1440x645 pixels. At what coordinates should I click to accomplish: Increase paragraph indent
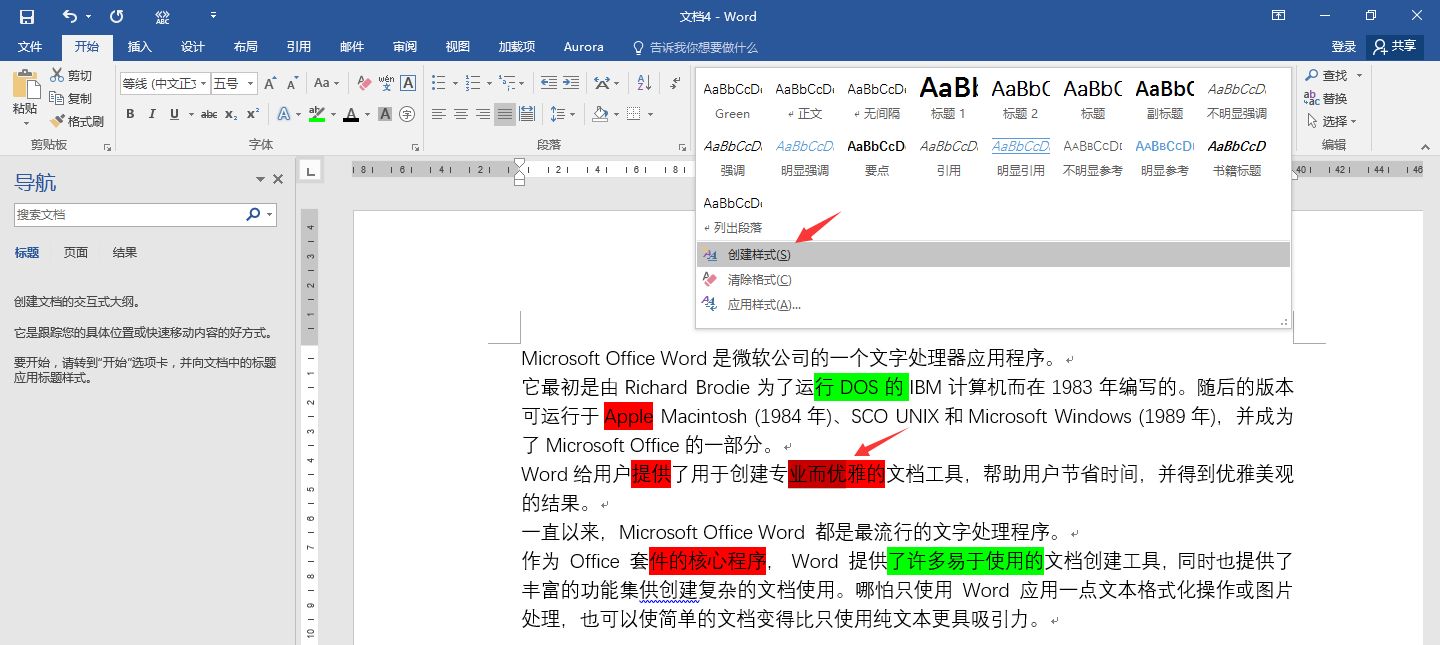pos(570,83)
